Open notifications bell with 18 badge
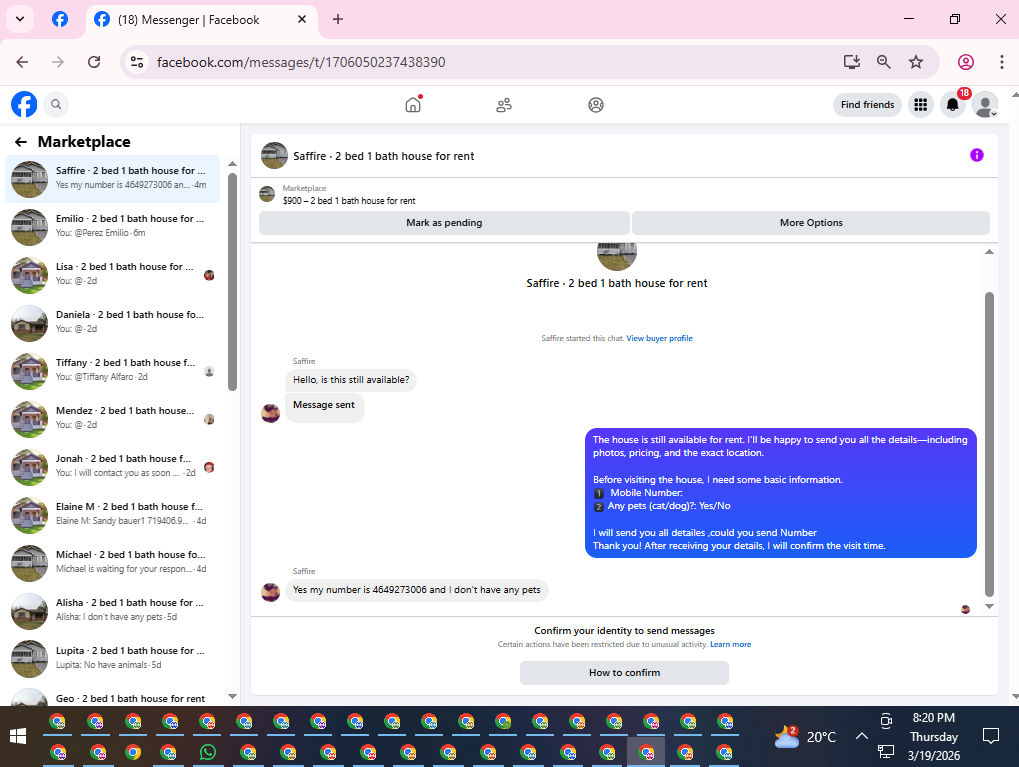 click(x=953, y=105)
